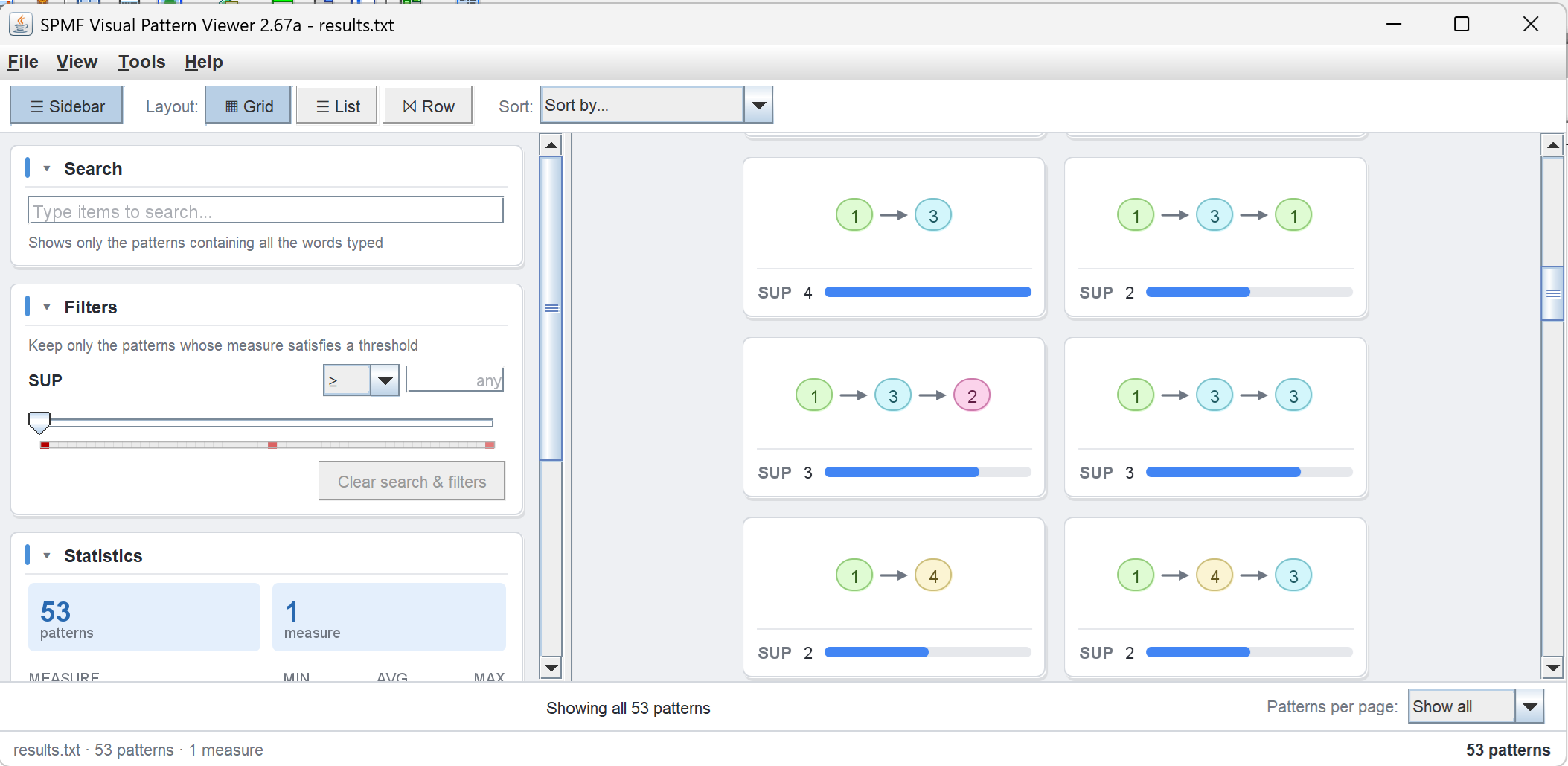Collapse the Search section

pyautogui.click(x=47, y=169)
